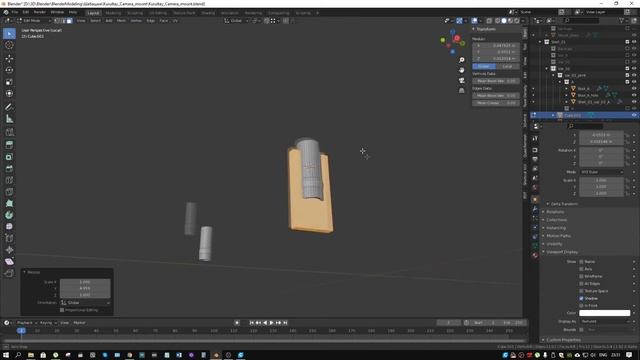Viewport: 640px width, 360px height.
Task: Expand the Motion Paths section
Action: 558,236
